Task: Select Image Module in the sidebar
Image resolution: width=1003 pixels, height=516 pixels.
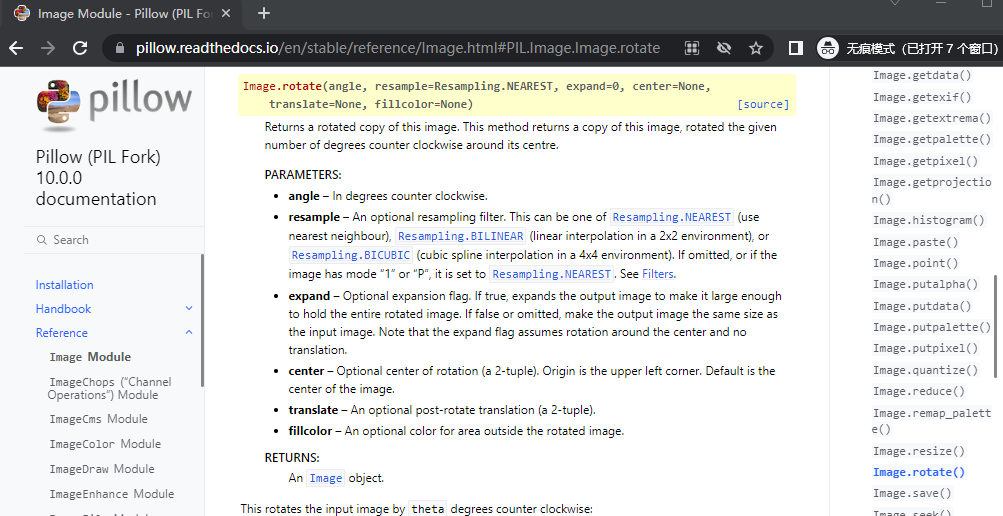Action: tap(90, 357)
